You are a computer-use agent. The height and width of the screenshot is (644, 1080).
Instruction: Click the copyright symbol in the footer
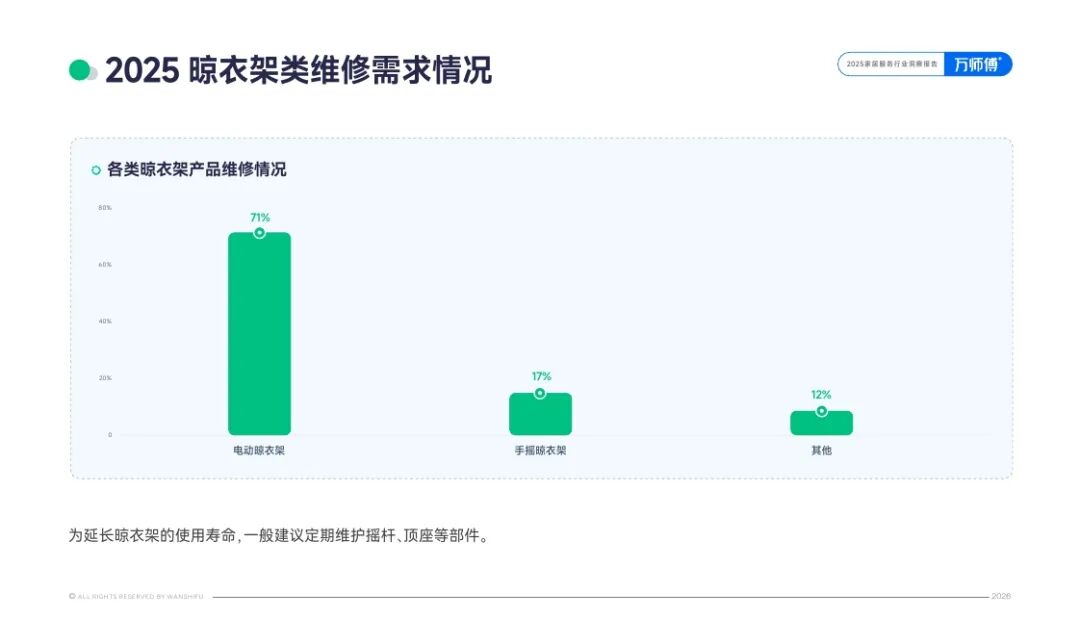pyautogui.click(x=72, y=596)
